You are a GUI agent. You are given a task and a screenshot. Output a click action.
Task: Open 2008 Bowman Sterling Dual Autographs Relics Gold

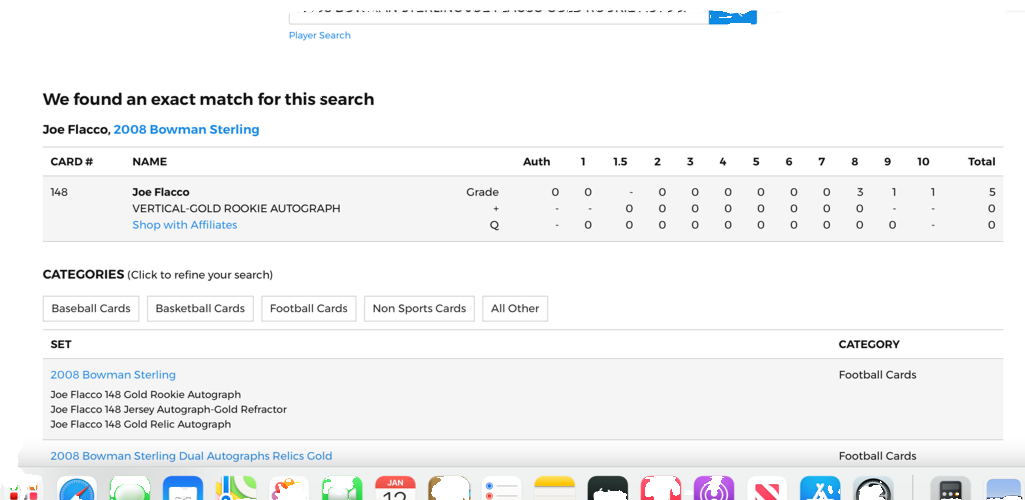191,456
